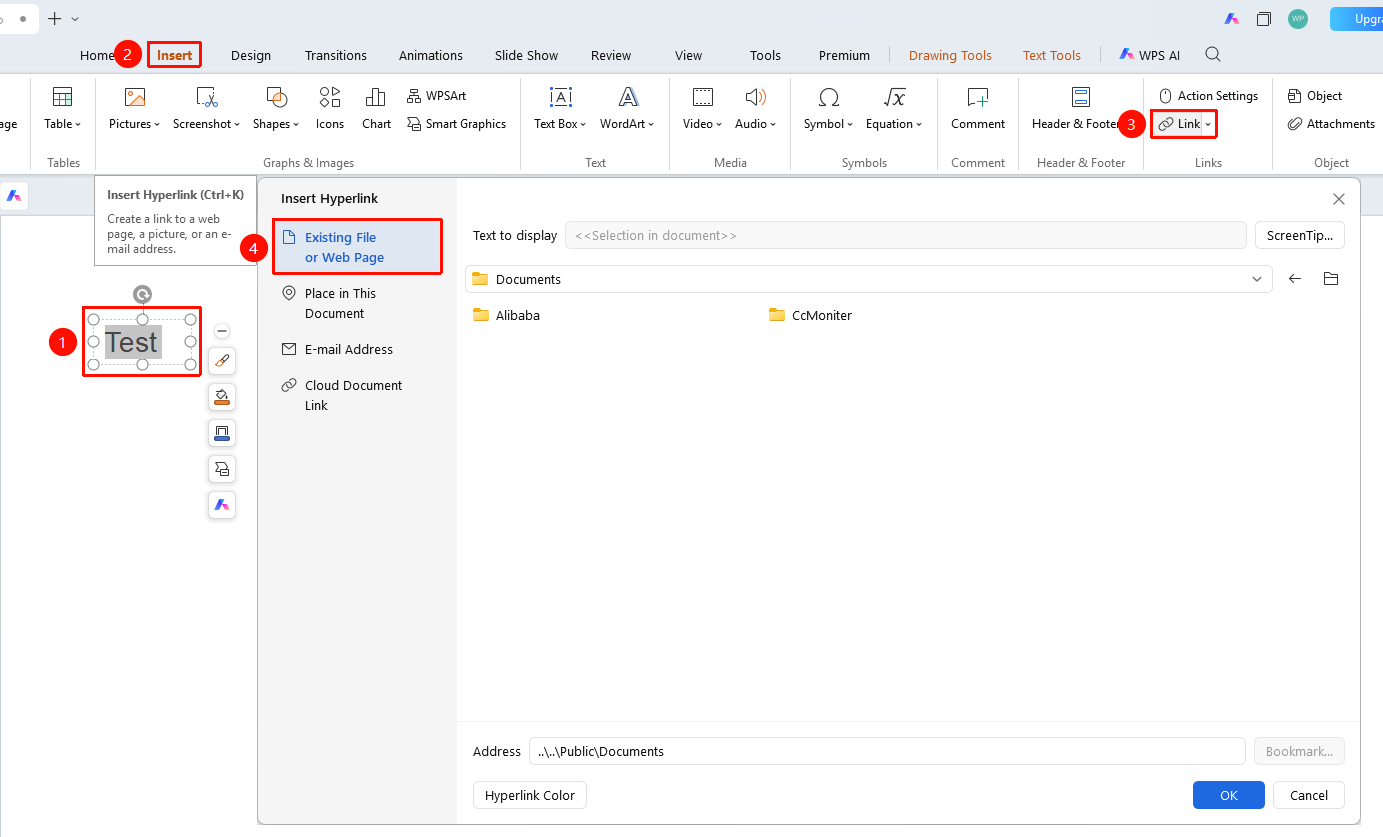Open Action Settings
The image size is (1383, 837).
[x=1208, y=96]
